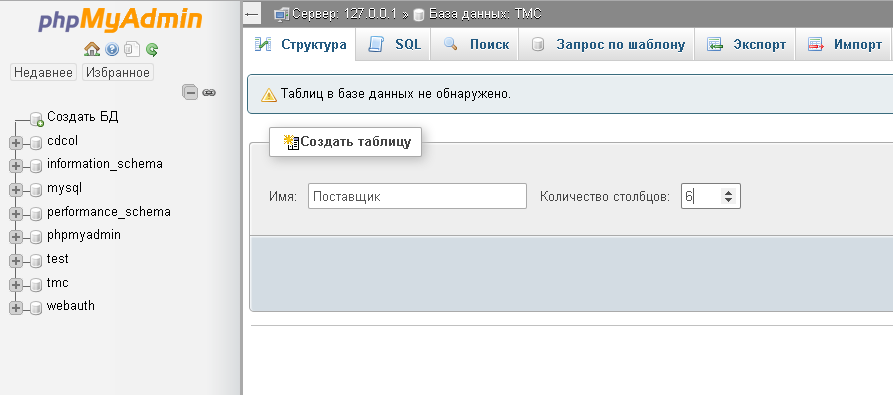Collapse all navigation tree items
The height and width of the screenshot is (395, 893).
(190, 92)
